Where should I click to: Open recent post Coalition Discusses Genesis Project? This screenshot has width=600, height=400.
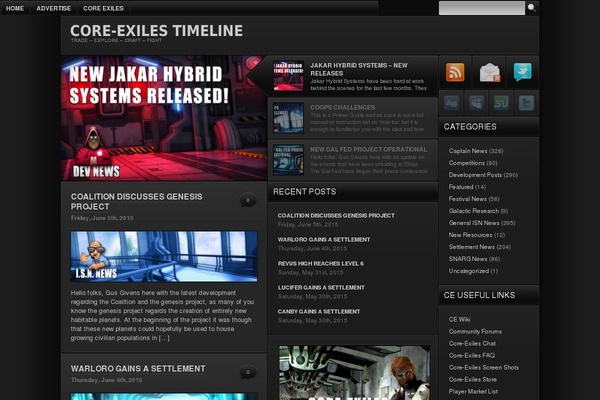pos(336,216)
